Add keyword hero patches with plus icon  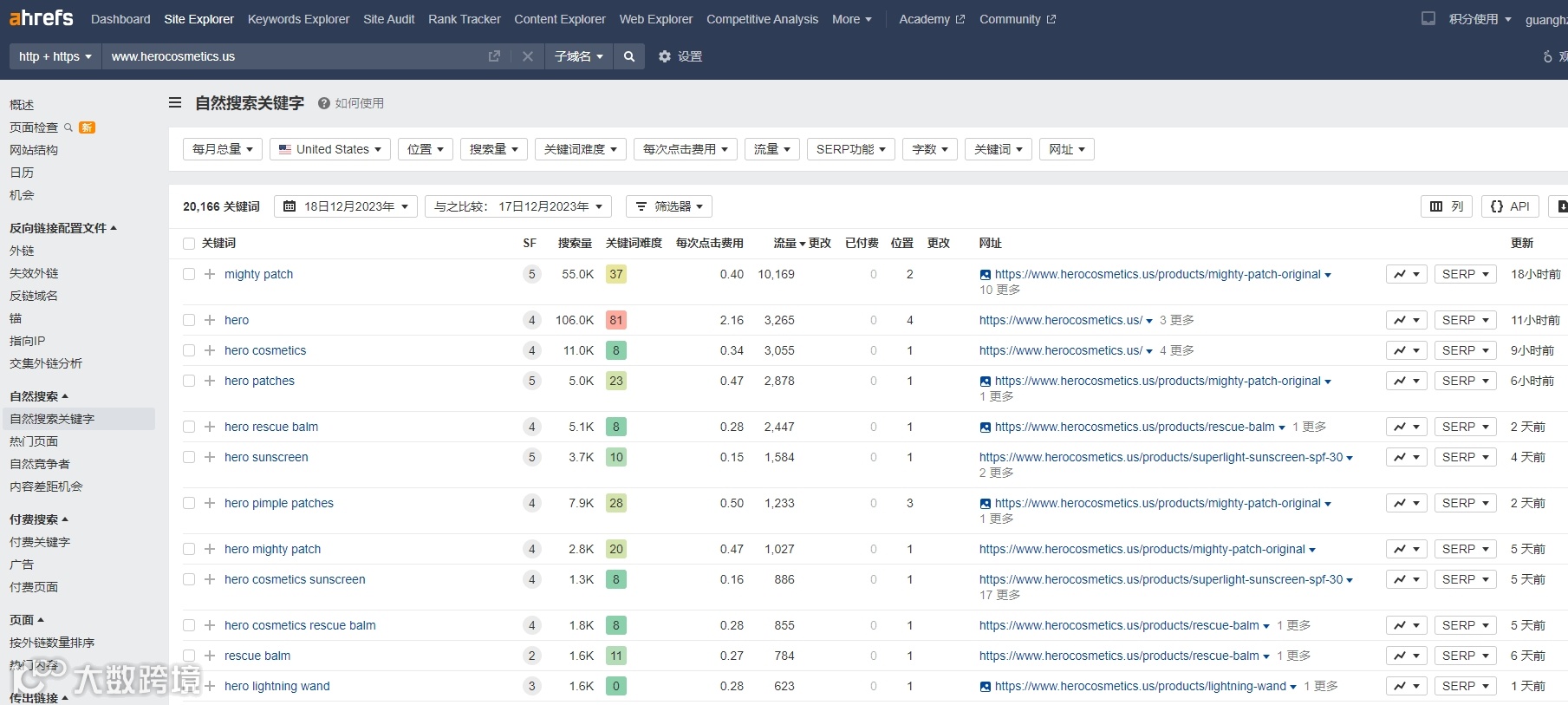(210, 381)
